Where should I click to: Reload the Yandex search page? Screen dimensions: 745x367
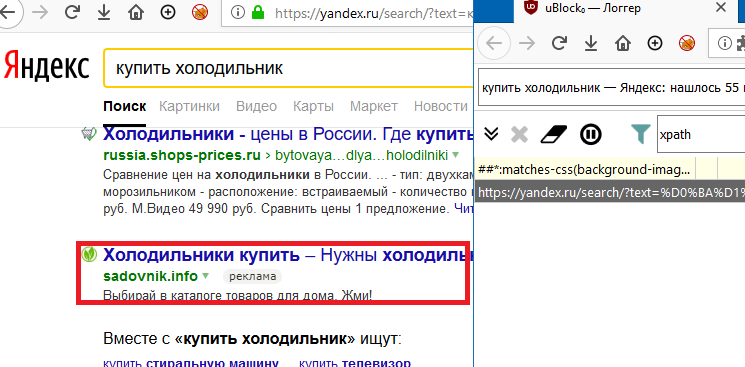72,13
